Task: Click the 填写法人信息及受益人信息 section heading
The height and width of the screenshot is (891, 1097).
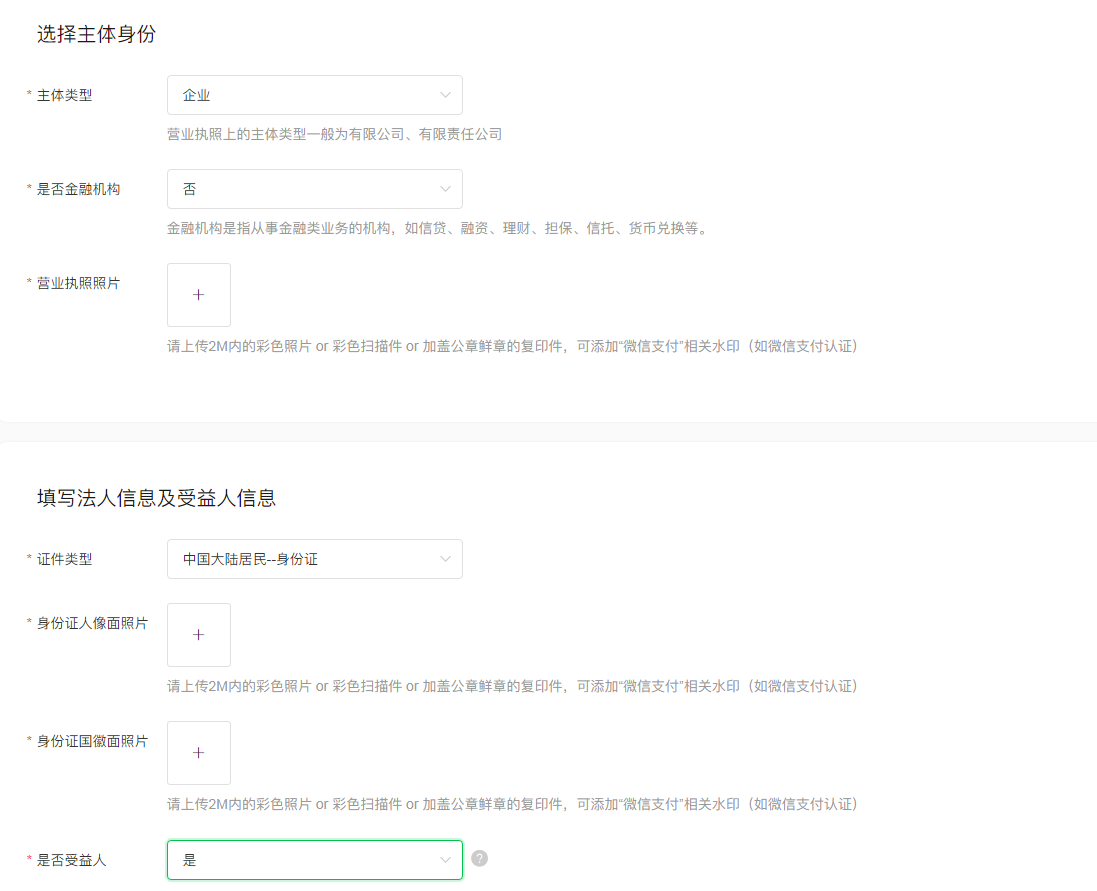Action: (x=156, y=497)
